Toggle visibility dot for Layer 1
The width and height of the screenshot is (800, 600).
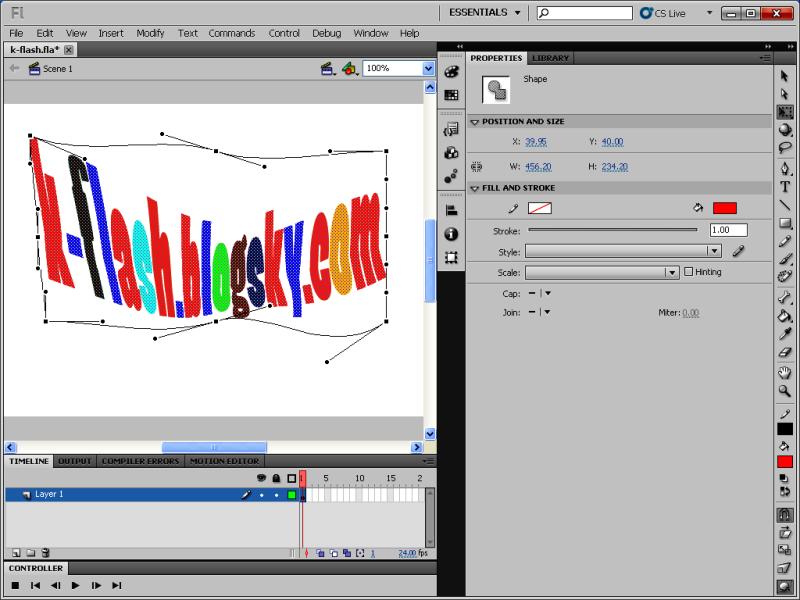[x=262, y=494]
